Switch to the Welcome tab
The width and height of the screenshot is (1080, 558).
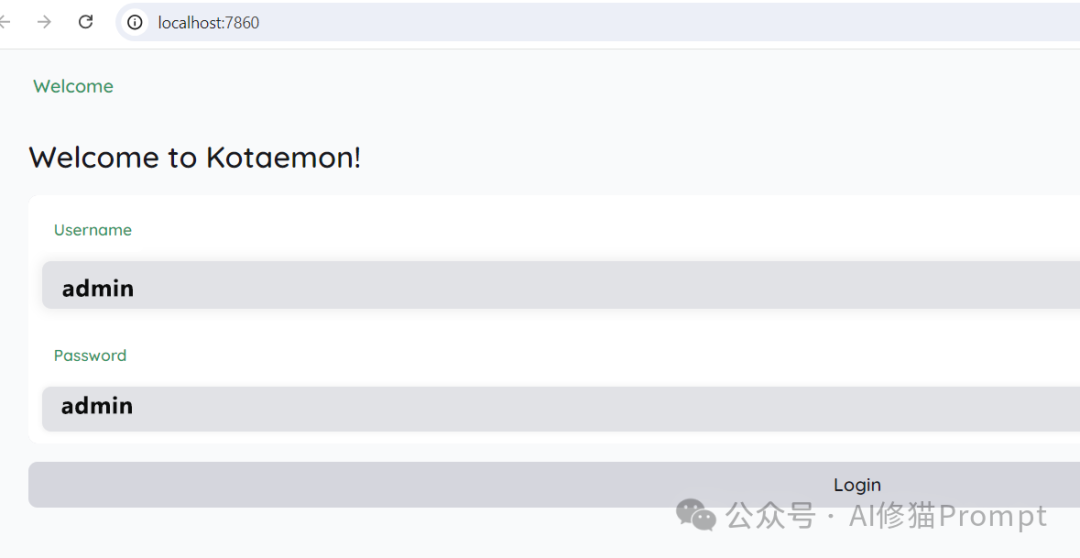73,86
